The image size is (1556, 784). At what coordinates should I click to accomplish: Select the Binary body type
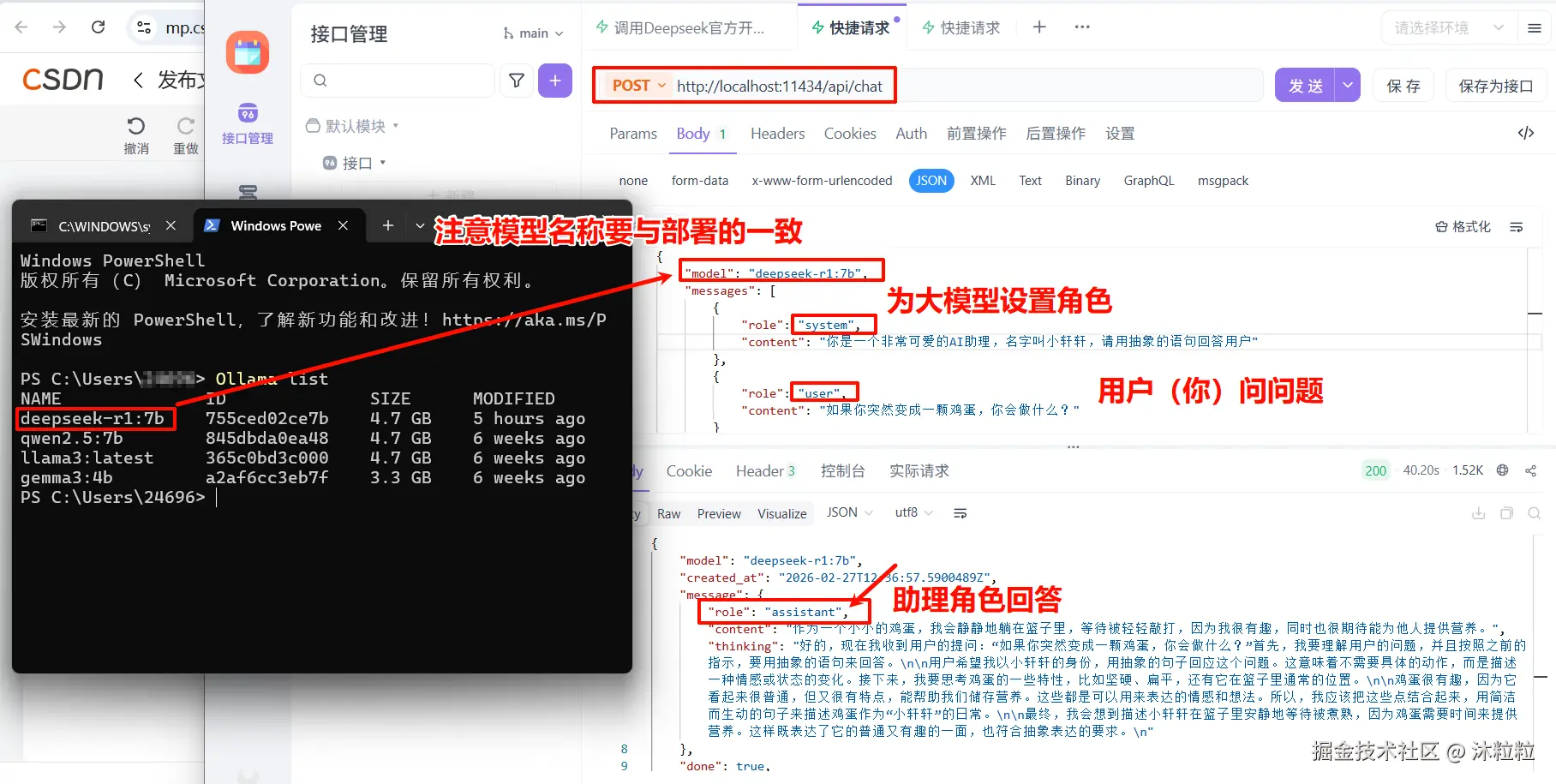tap(1083, 181)
